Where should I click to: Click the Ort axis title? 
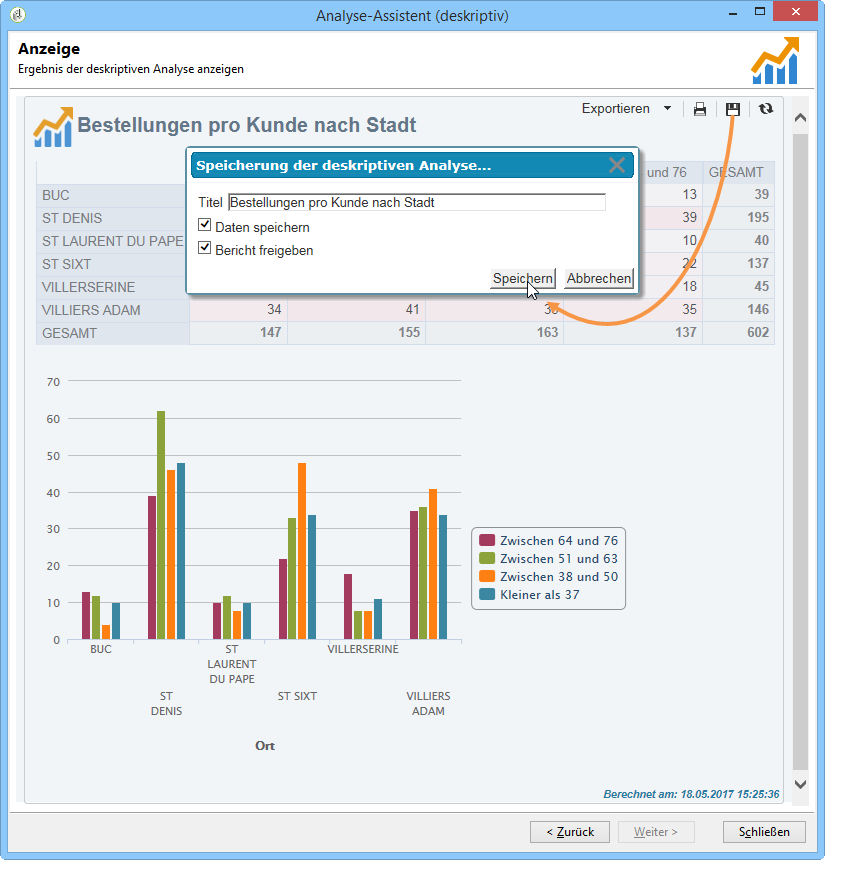tap(265, 746)
